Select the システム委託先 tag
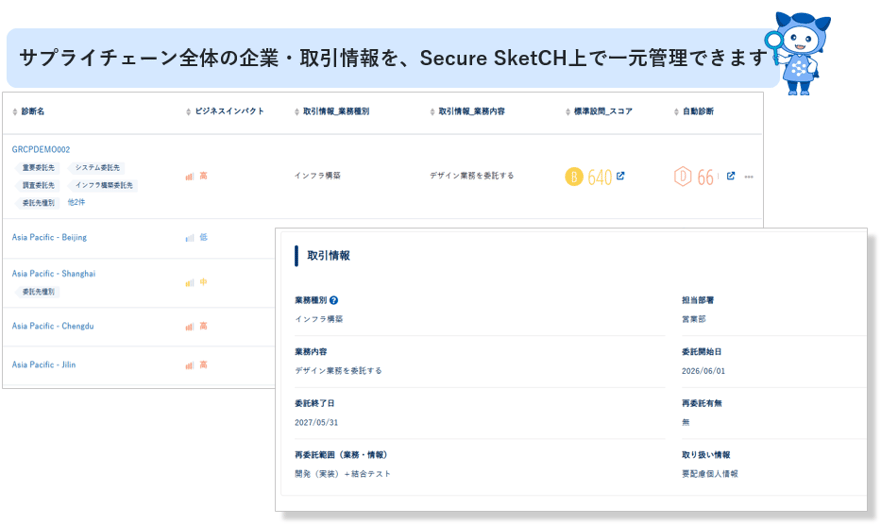 point(97,168)
